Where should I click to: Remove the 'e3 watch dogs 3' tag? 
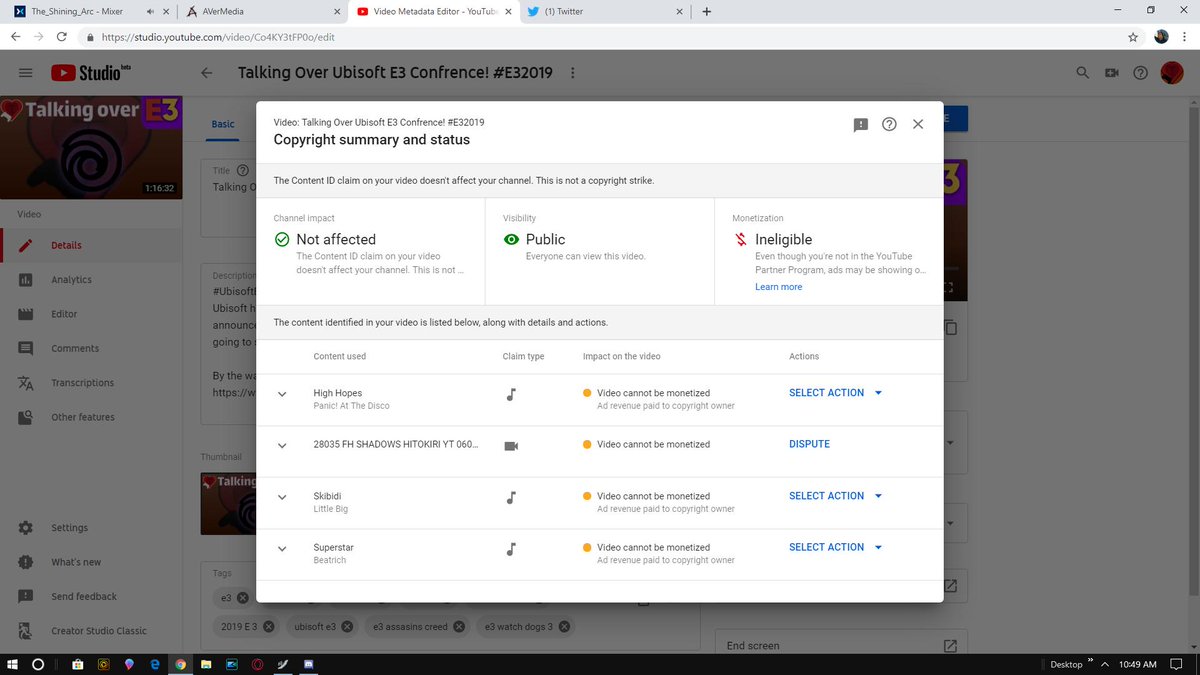tap(564, 627)
